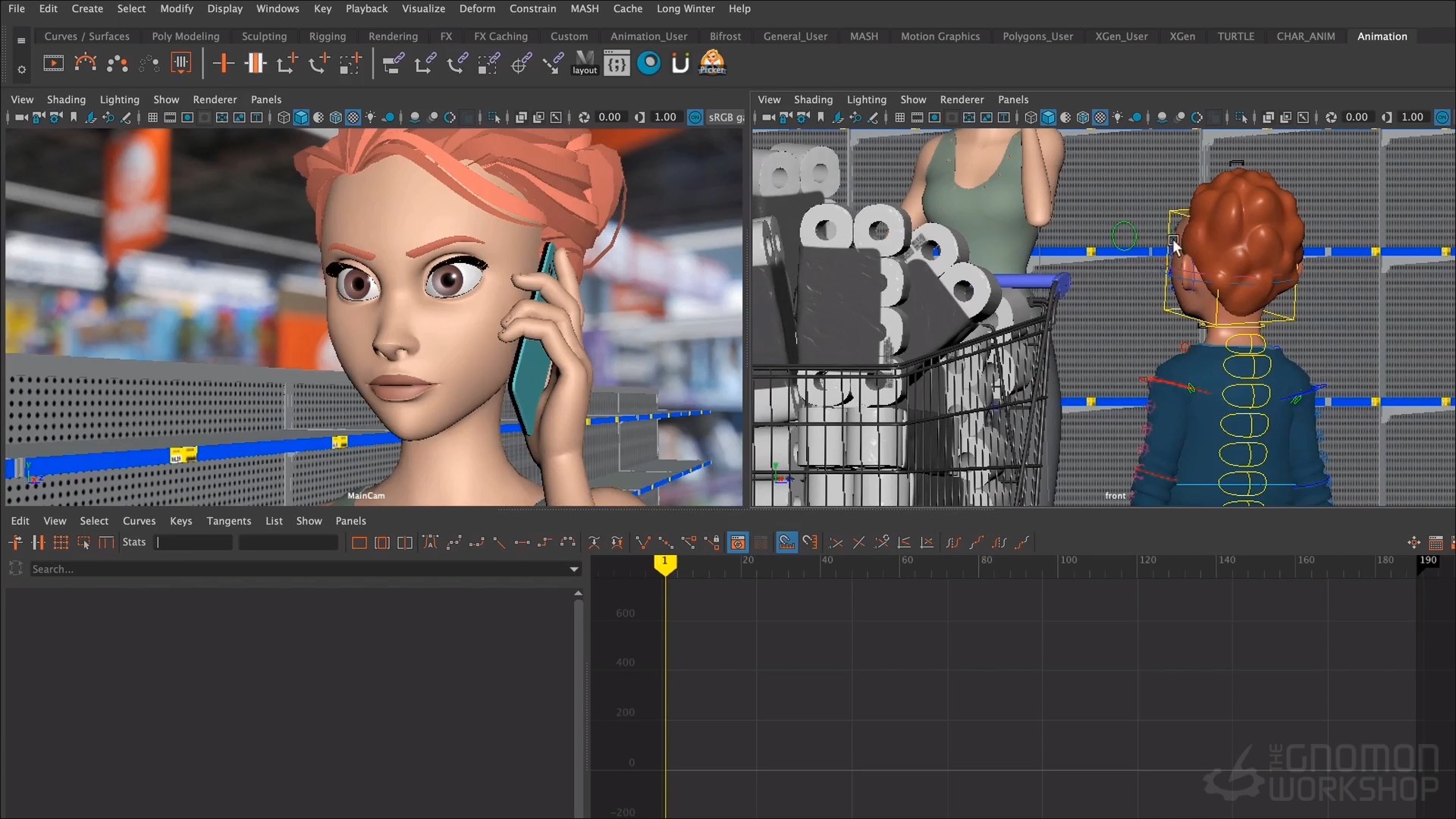Toggle grid display in the right viewport
This screenshot has height=819, width=1456.
[899, 118]
